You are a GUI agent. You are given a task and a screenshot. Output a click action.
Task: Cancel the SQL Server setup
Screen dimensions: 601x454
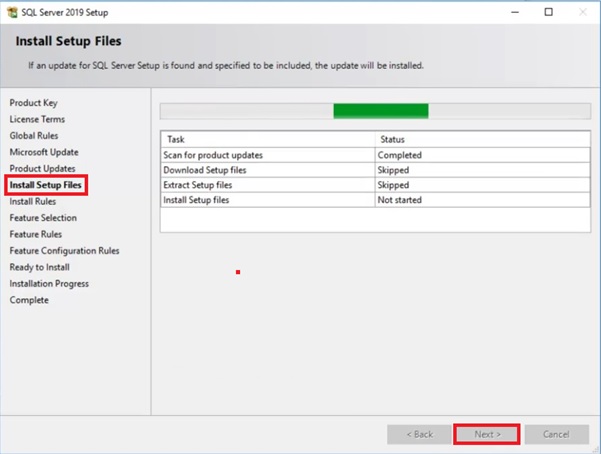click(x=556, y=434)
